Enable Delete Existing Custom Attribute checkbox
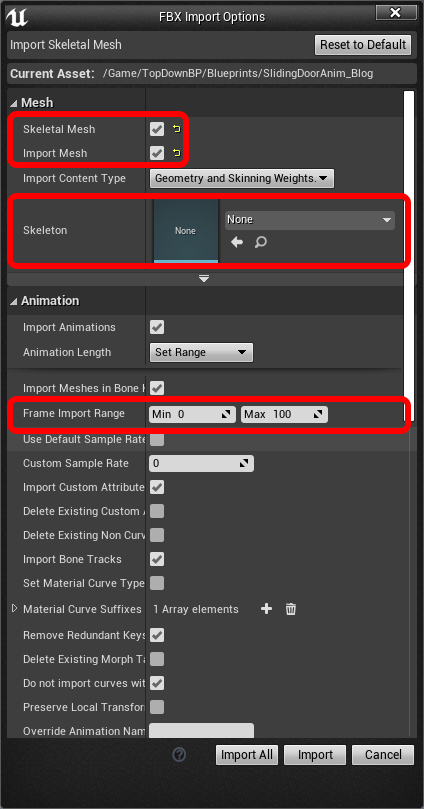The height and width of the screenshot is (809, 424). pyautogui.click(x=157, y=511)
